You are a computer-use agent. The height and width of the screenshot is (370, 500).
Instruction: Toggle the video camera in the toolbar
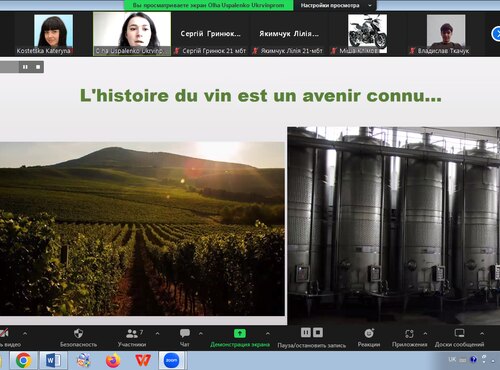click(x=4, y=333)
